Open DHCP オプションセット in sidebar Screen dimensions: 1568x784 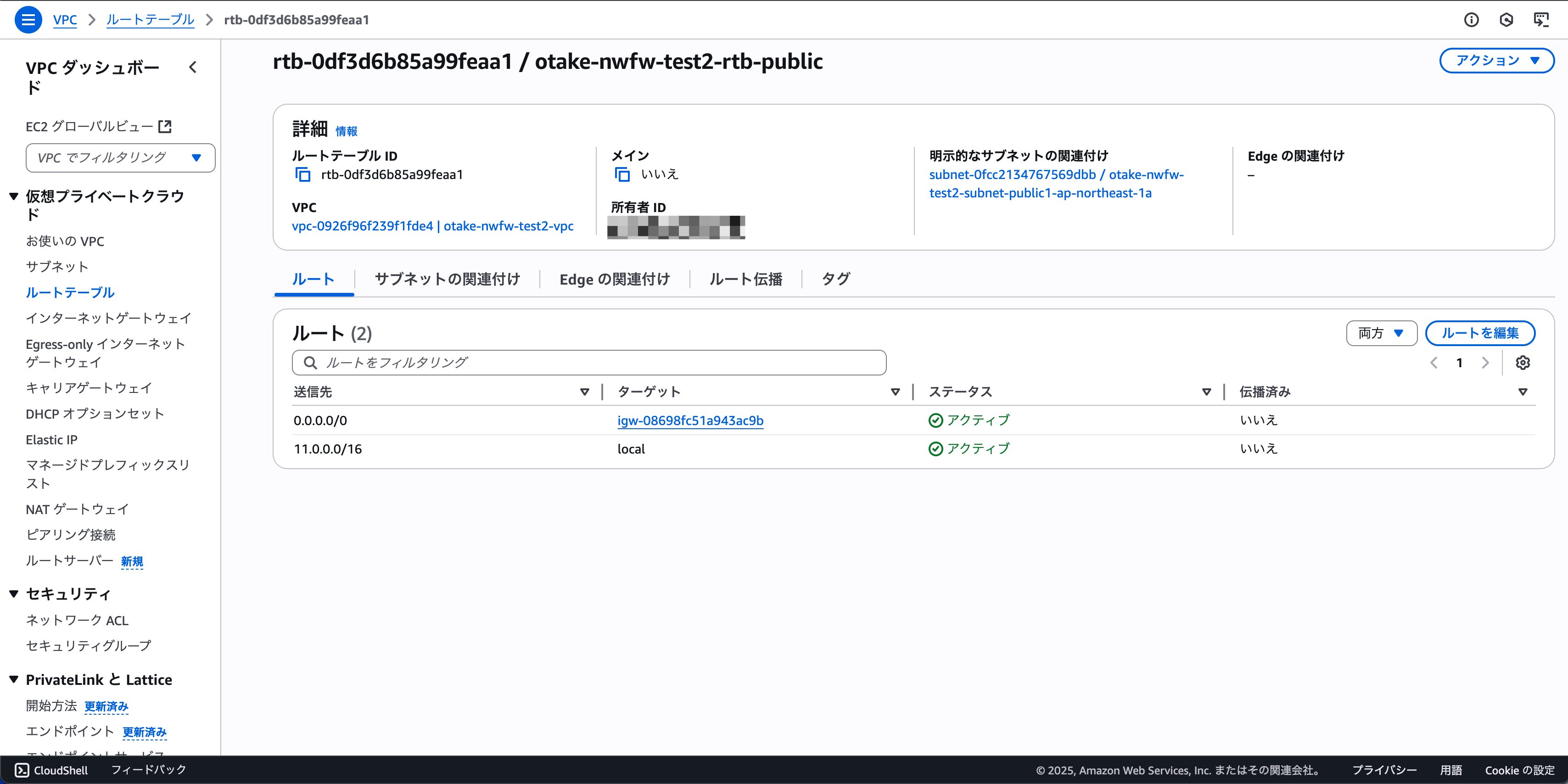click(95, 414)
